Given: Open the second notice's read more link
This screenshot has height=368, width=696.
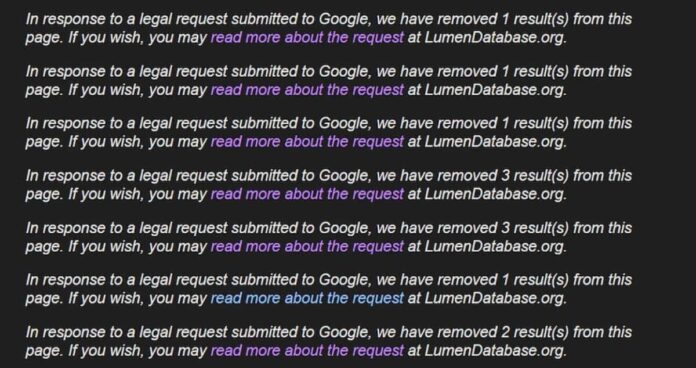Looking at the screenshot, I should pyautogui.click(x=307, y=90).
